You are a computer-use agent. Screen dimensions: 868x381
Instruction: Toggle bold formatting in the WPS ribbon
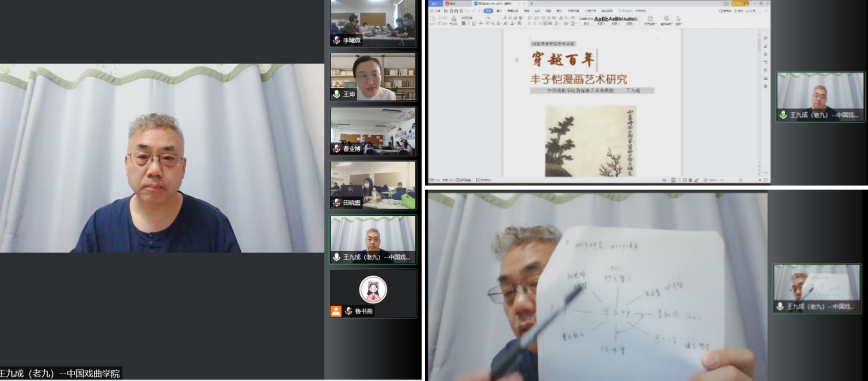pyautogui.click(x=464, y=23)
